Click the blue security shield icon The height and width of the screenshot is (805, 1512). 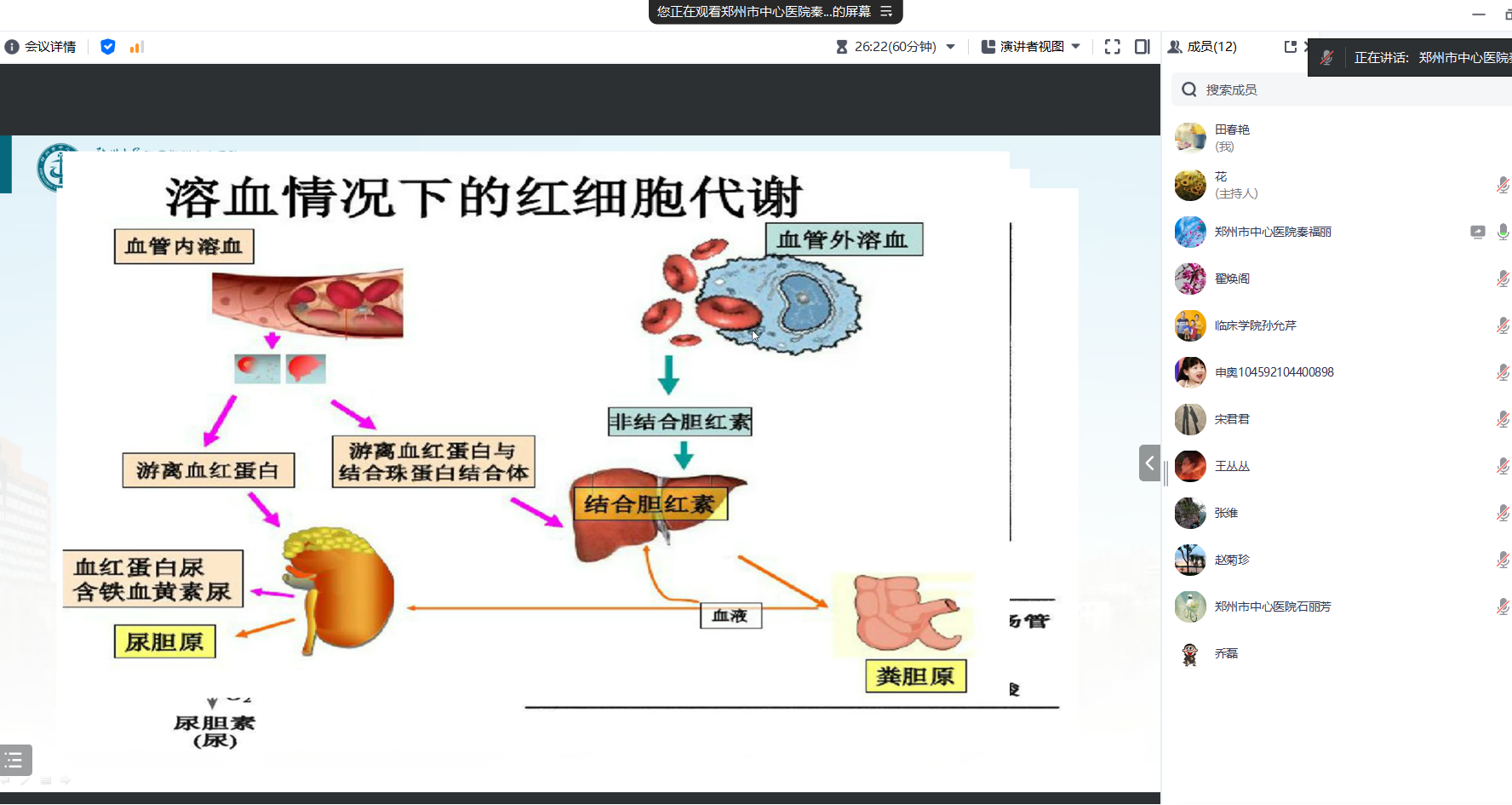point(107,47)
